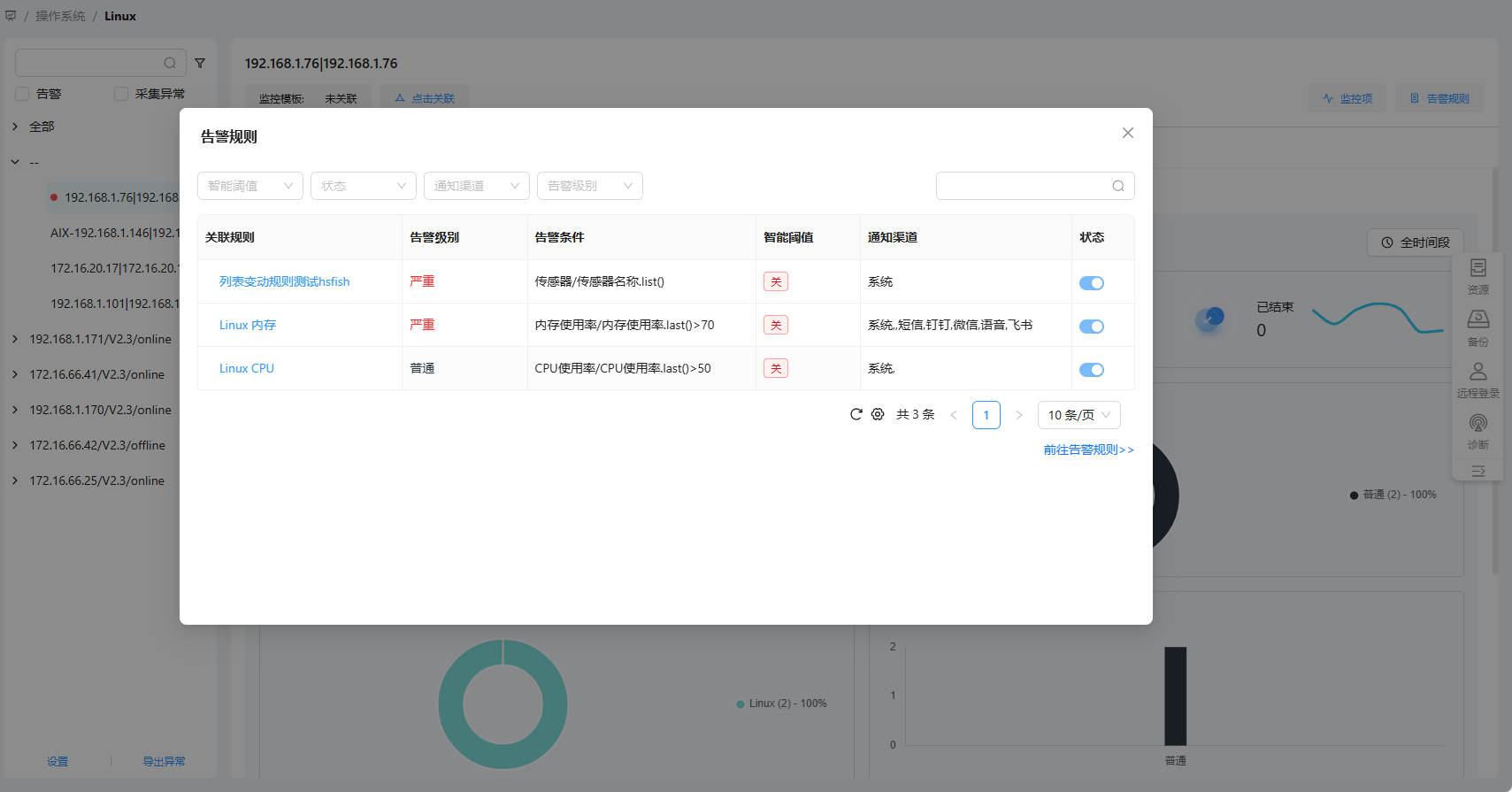Click 操作系统 breadcrumb
The image size is (1512, 792).
click(61, 16)
